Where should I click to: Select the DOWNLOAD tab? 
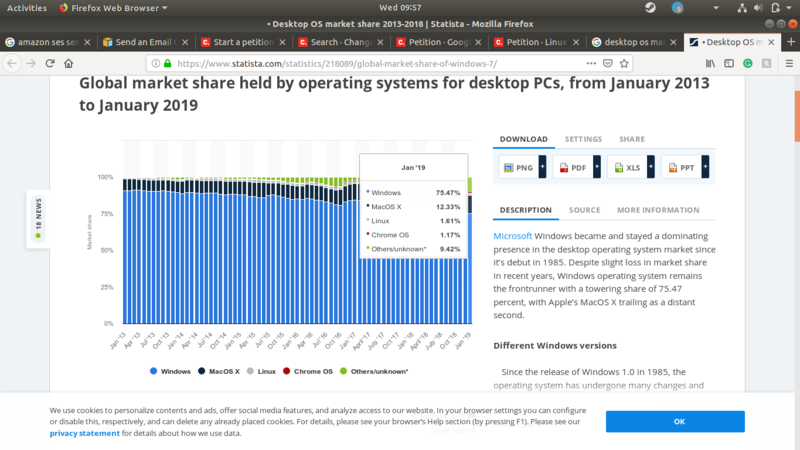pyautogui.click(x=523, y=139)
